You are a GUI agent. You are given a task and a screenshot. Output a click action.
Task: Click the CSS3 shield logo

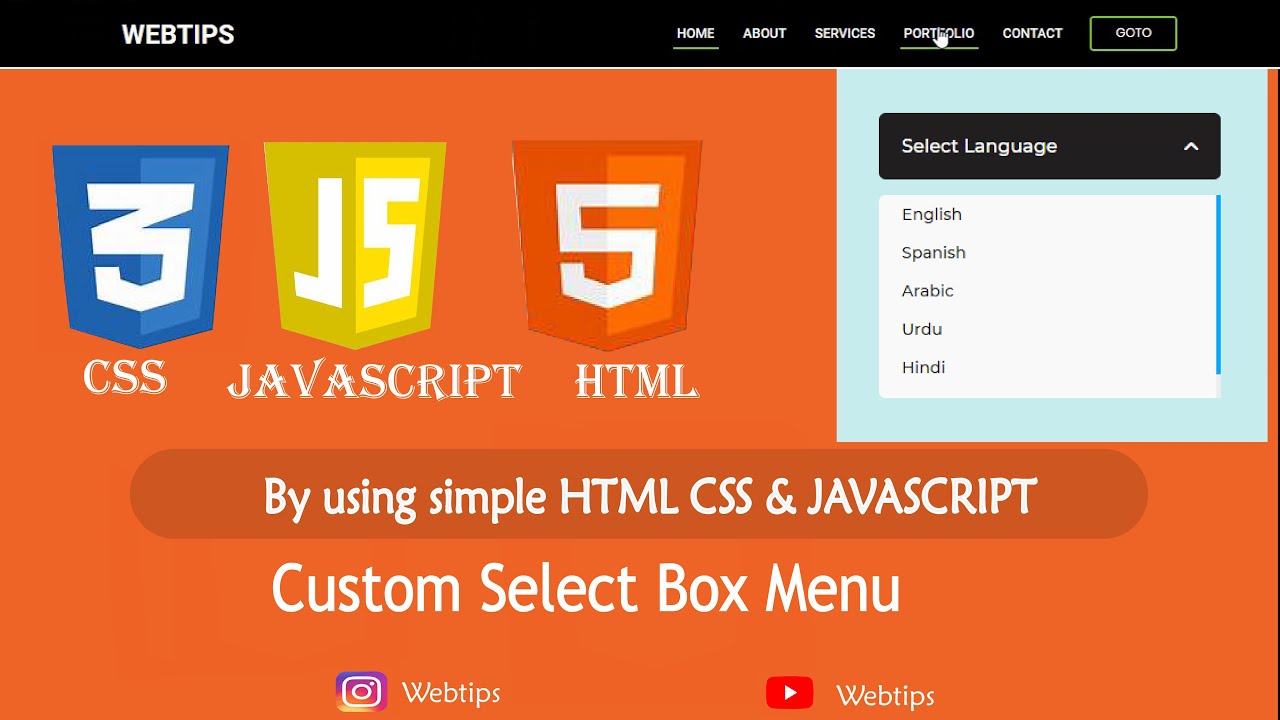pyautogui.click(x=141, y=246)
